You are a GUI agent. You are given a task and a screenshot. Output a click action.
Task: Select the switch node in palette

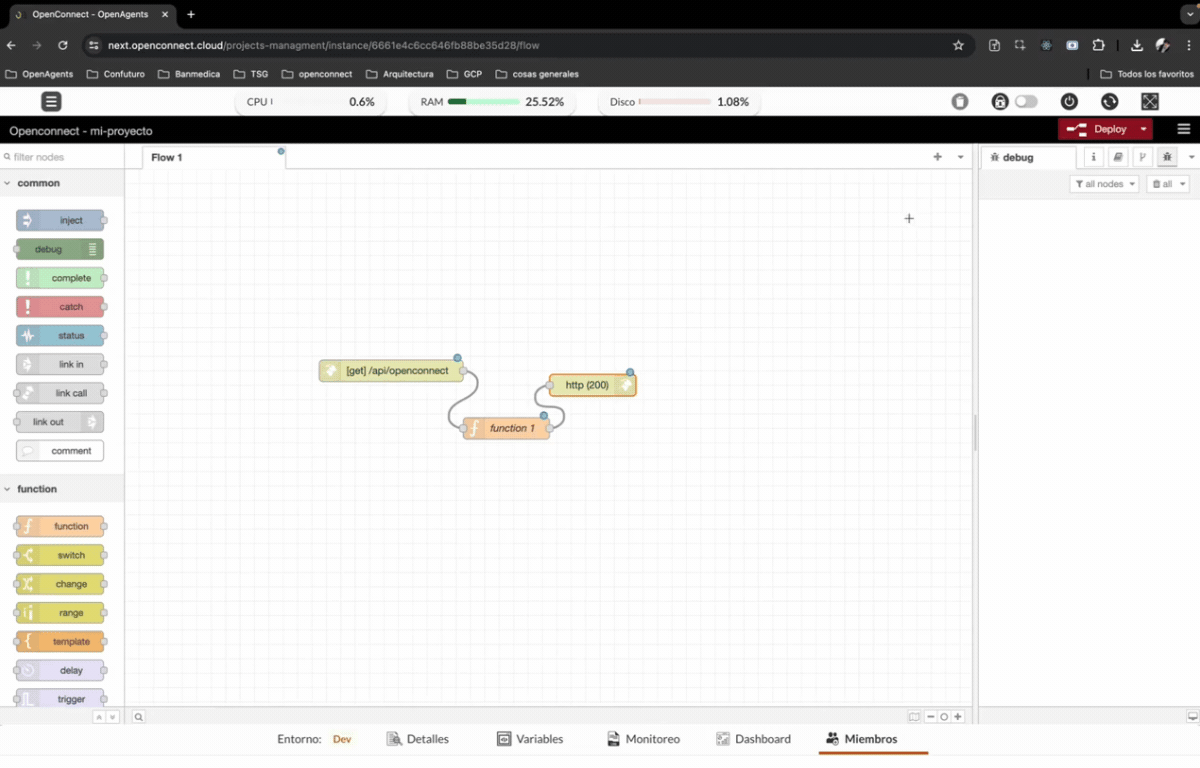pyautogui.click(x=60, y=555)
